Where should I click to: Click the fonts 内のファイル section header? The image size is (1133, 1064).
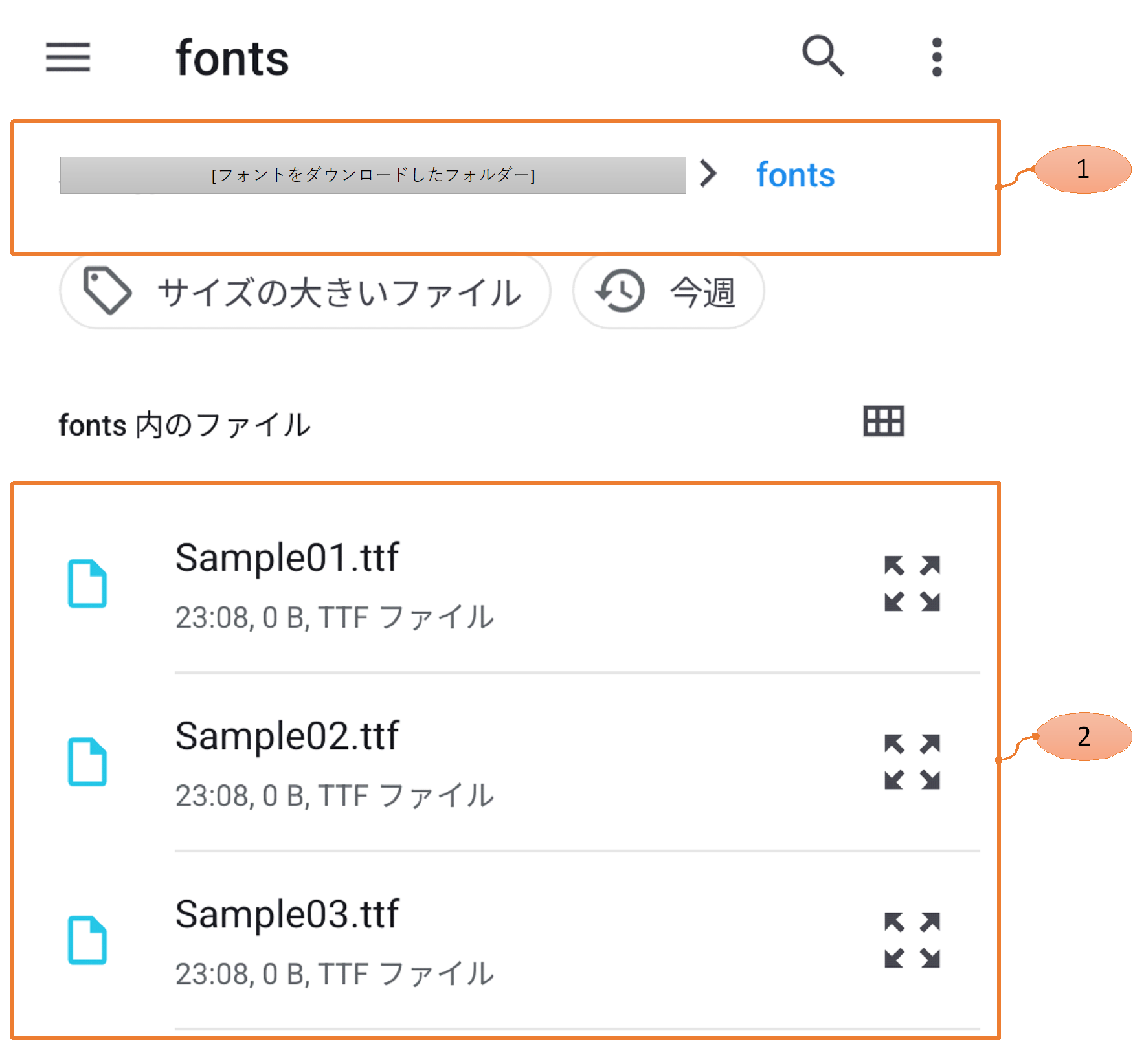(185, 425)
